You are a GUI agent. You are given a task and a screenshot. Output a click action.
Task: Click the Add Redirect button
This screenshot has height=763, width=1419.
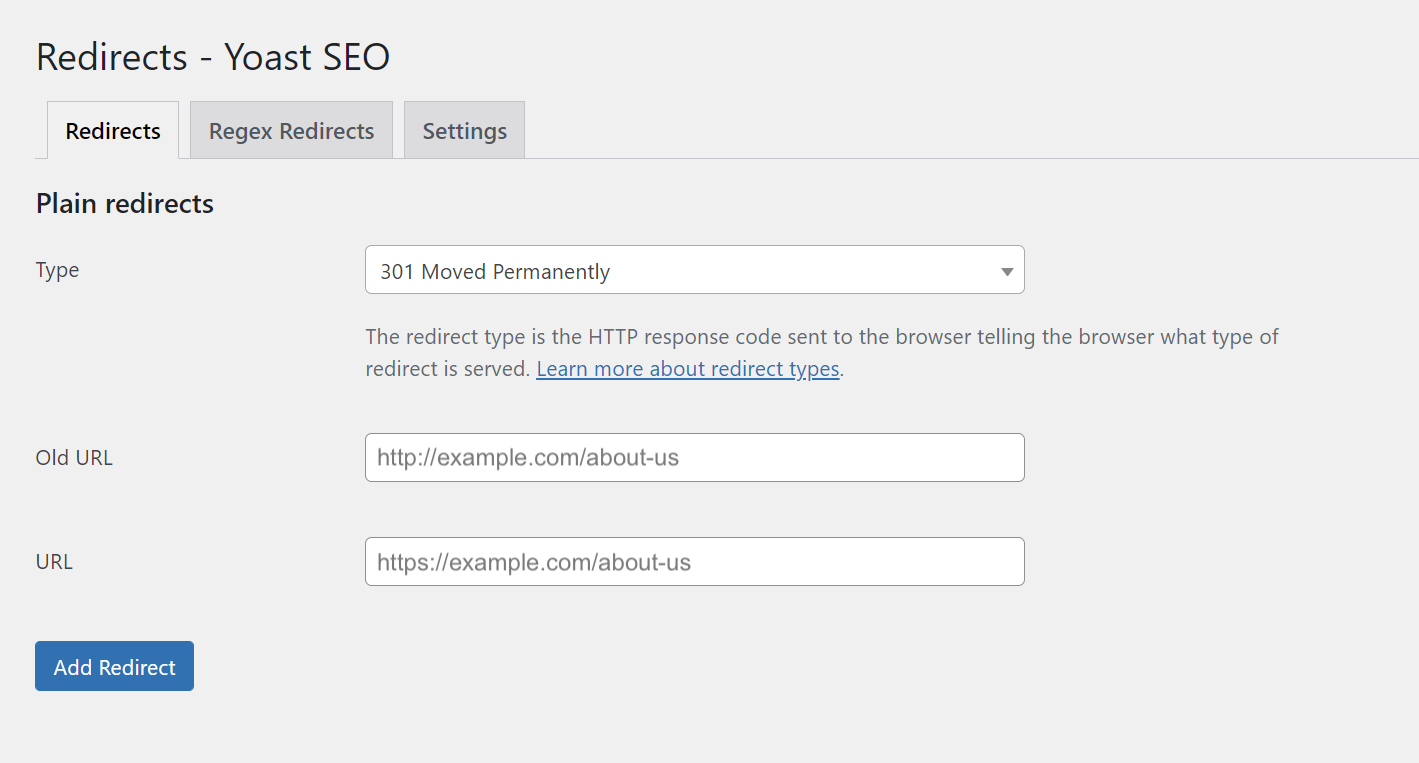pyautogui.click(x=113, y=665)
